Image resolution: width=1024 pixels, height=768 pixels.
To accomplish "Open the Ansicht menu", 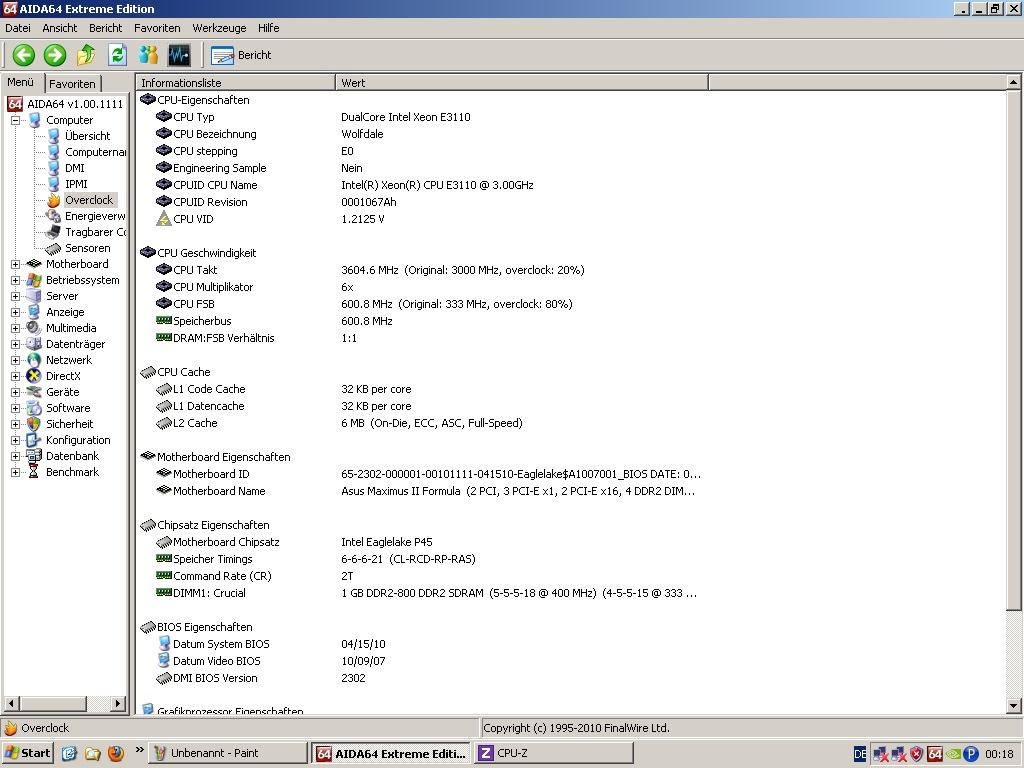I will [x=59, y=28].
